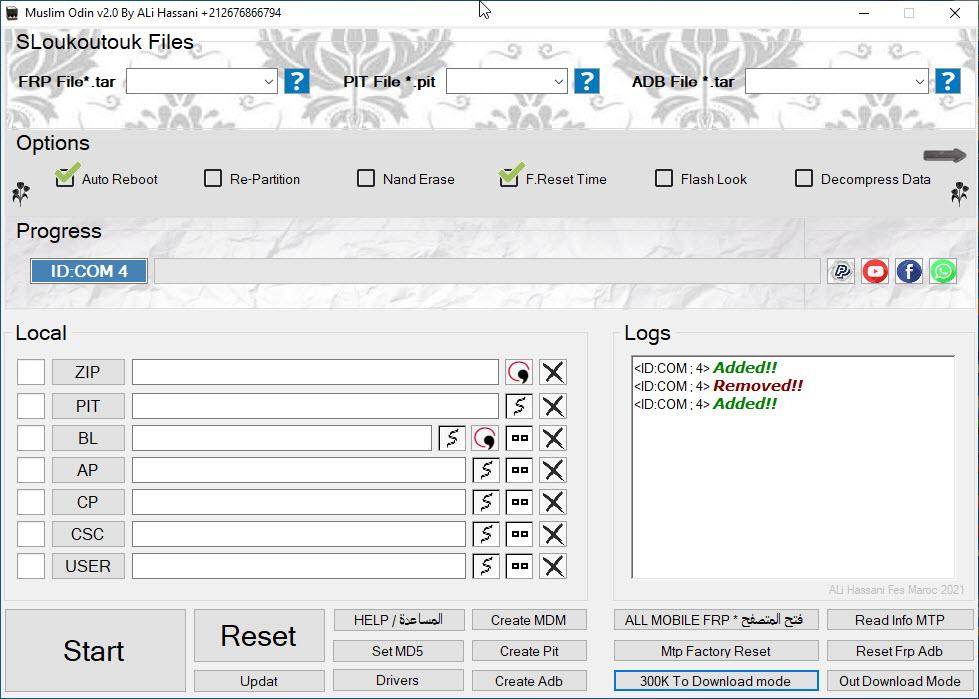Screen dimensions: 979x699
Task: Click the squiggle icon in CSC row
Action: coord(486,534)
